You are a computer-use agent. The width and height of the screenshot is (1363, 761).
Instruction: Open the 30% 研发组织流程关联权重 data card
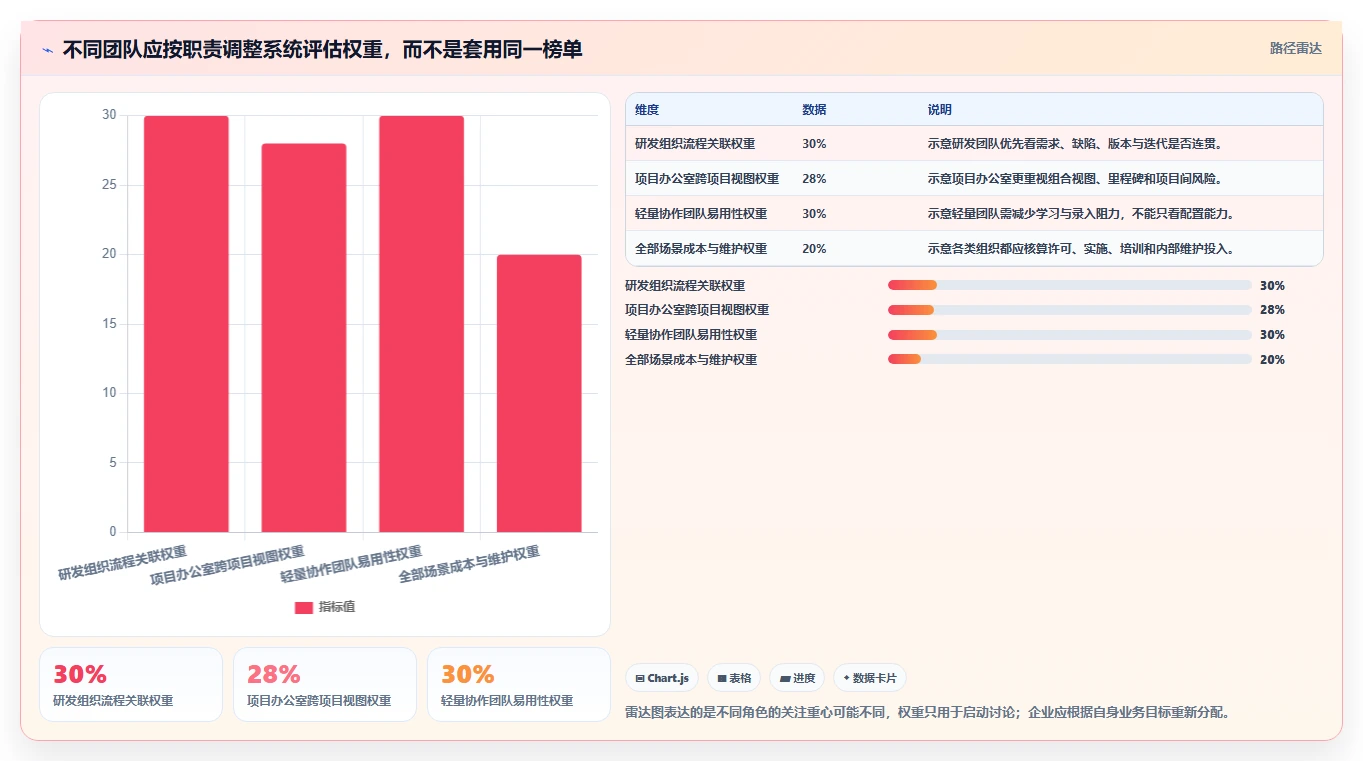tap(131, 685)
